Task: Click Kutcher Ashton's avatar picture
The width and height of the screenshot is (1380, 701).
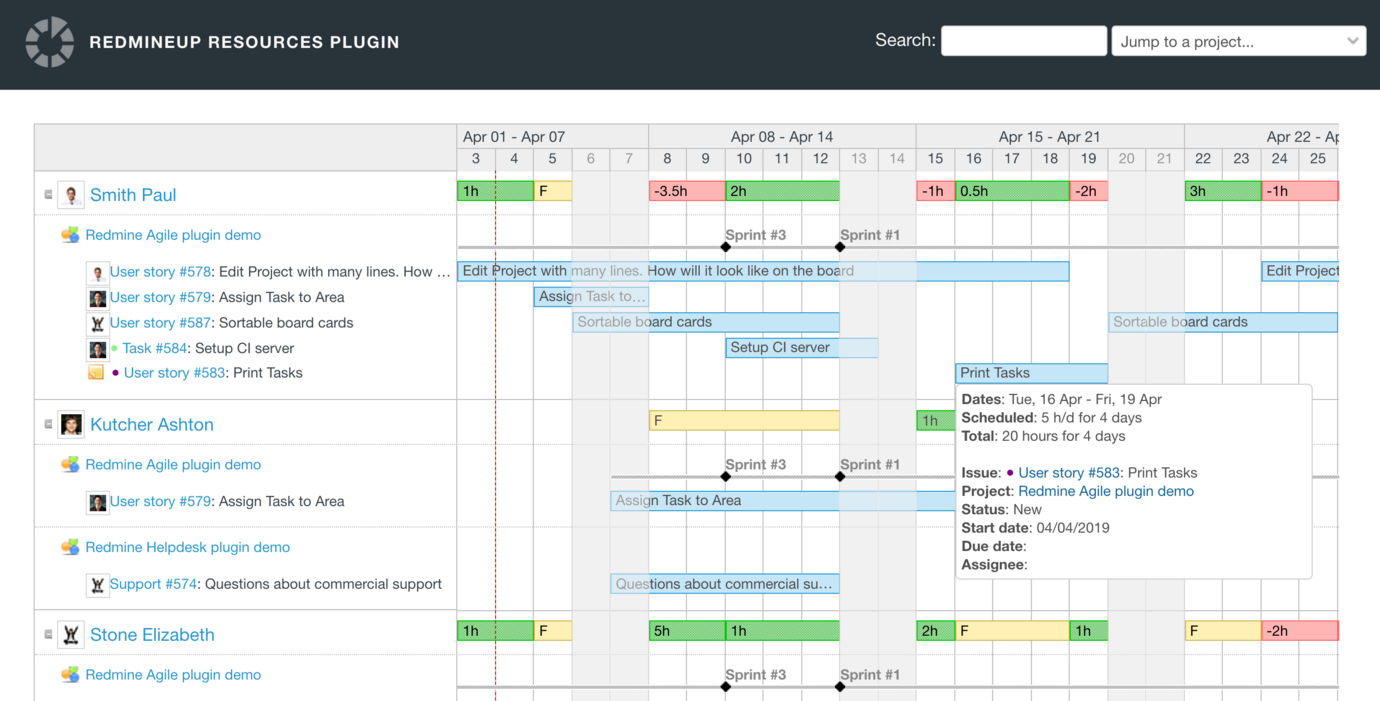Action: click(70, 424)
